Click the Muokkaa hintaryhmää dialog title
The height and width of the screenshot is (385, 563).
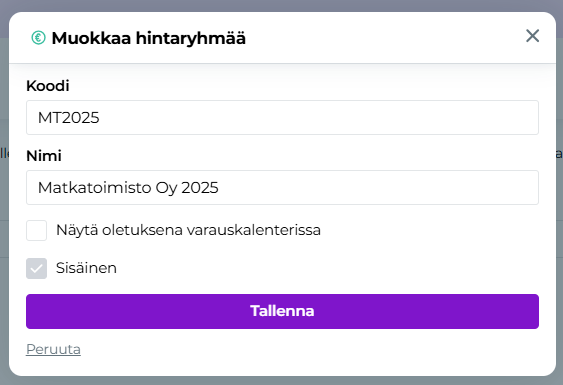pyautogui.click(x=149, y=38)
